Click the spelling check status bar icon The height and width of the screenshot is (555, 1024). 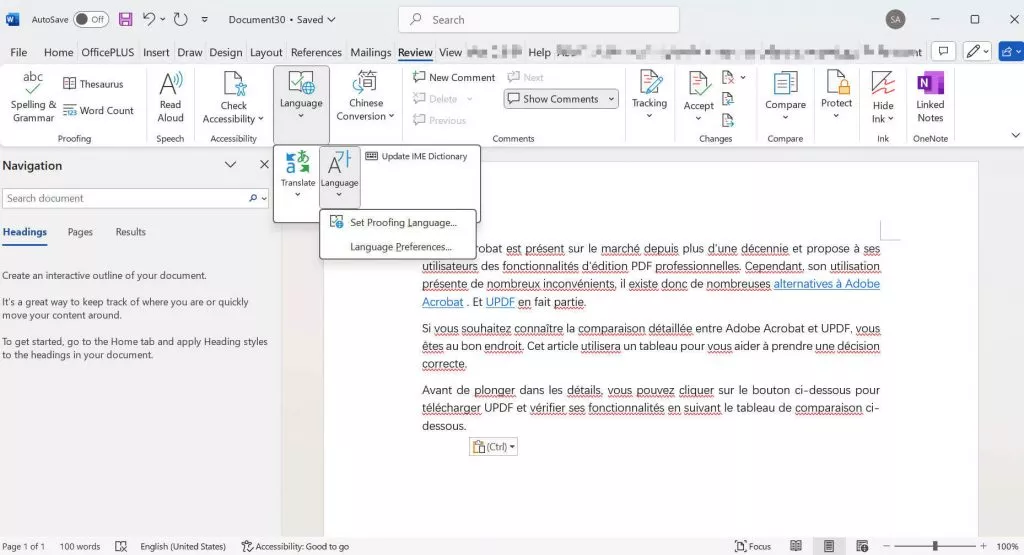(121, 547)
